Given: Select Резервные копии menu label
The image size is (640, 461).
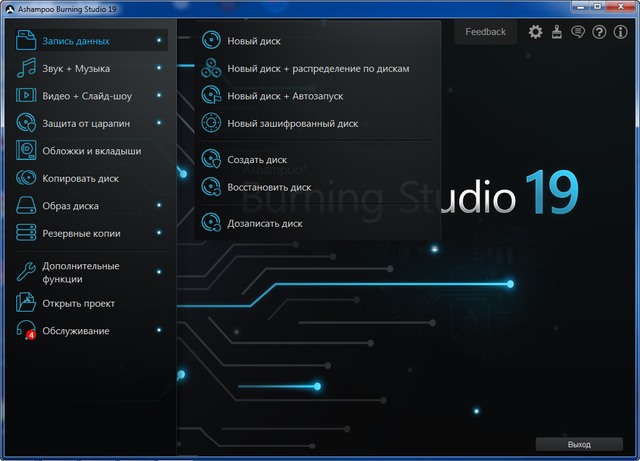Looking at the screenshot, I should click(81, 234).
